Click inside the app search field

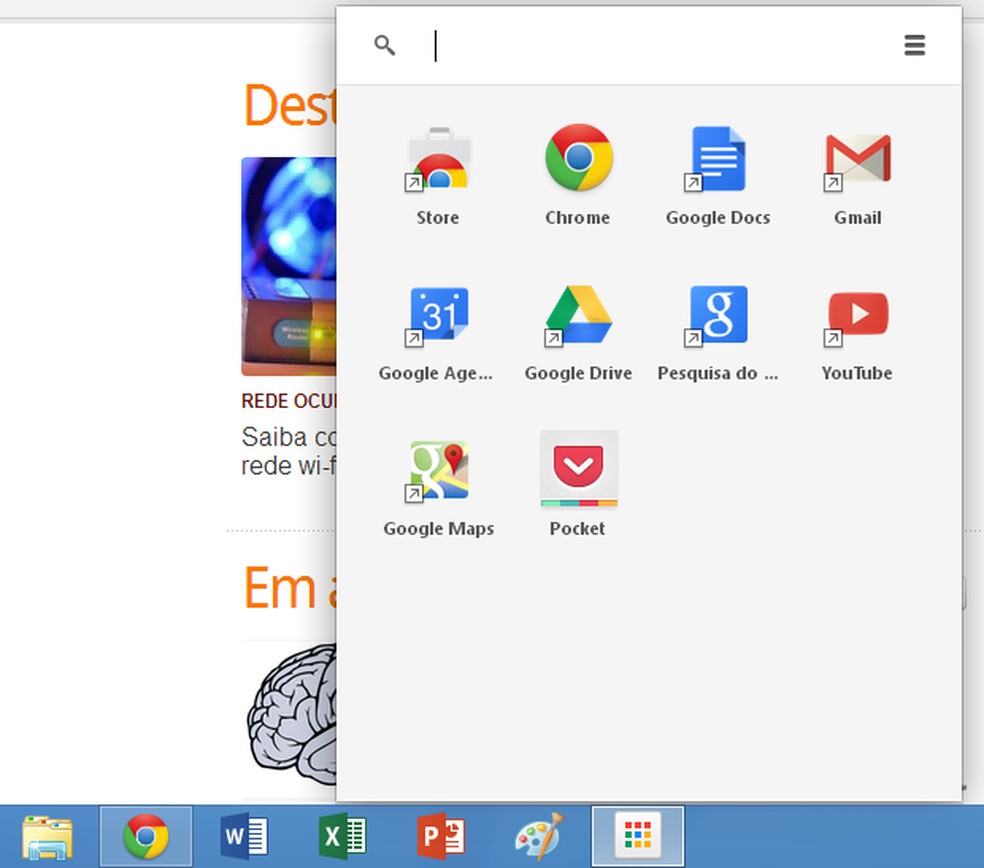tap(600, 45)
